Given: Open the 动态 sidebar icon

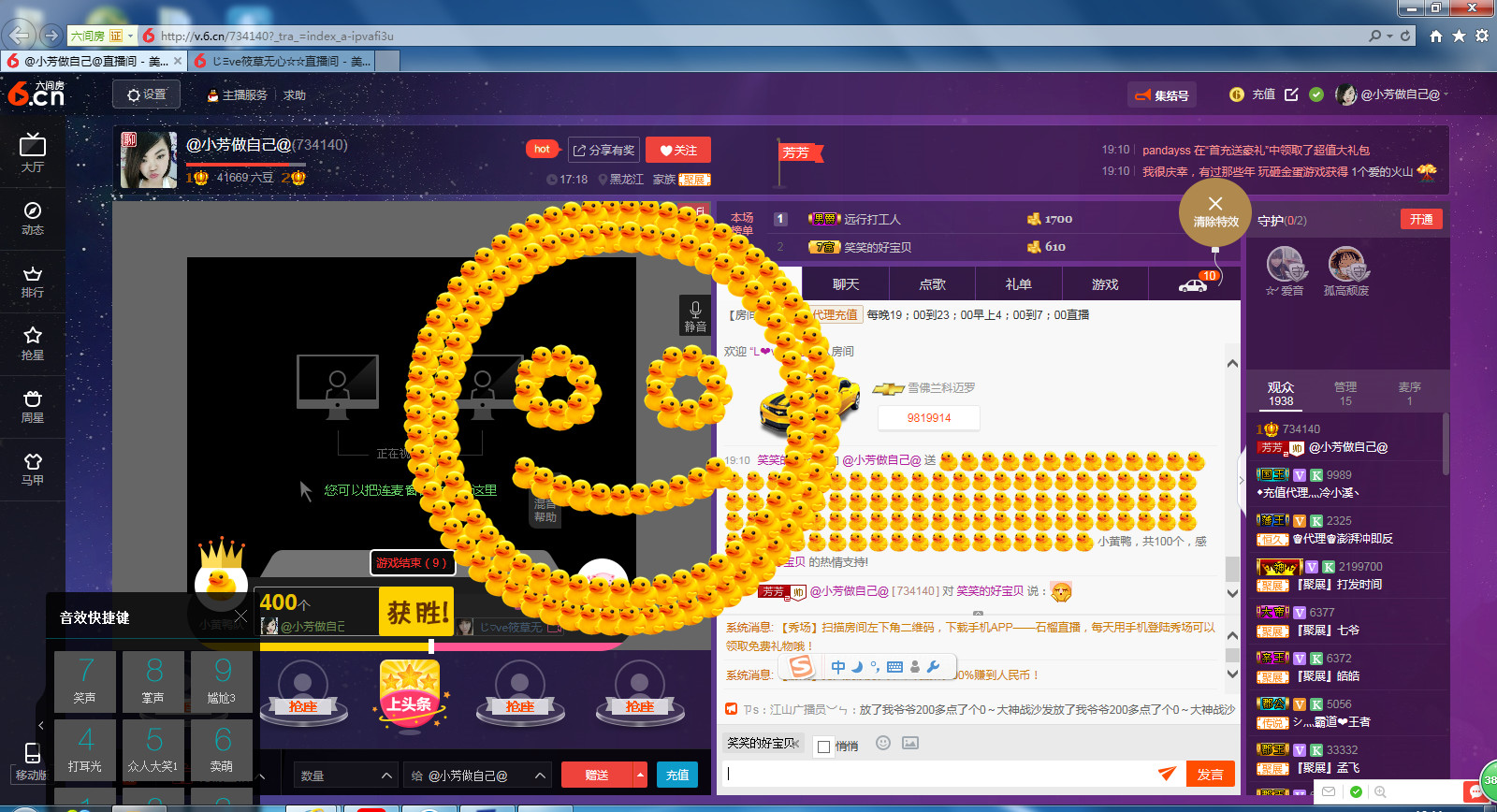Looking at the screenshot, I should pos(33,218).
